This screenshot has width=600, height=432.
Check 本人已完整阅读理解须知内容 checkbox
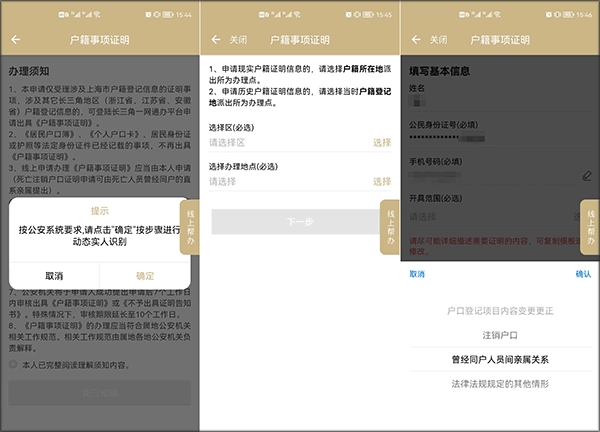pyautogui.click(x=13, y=364)
